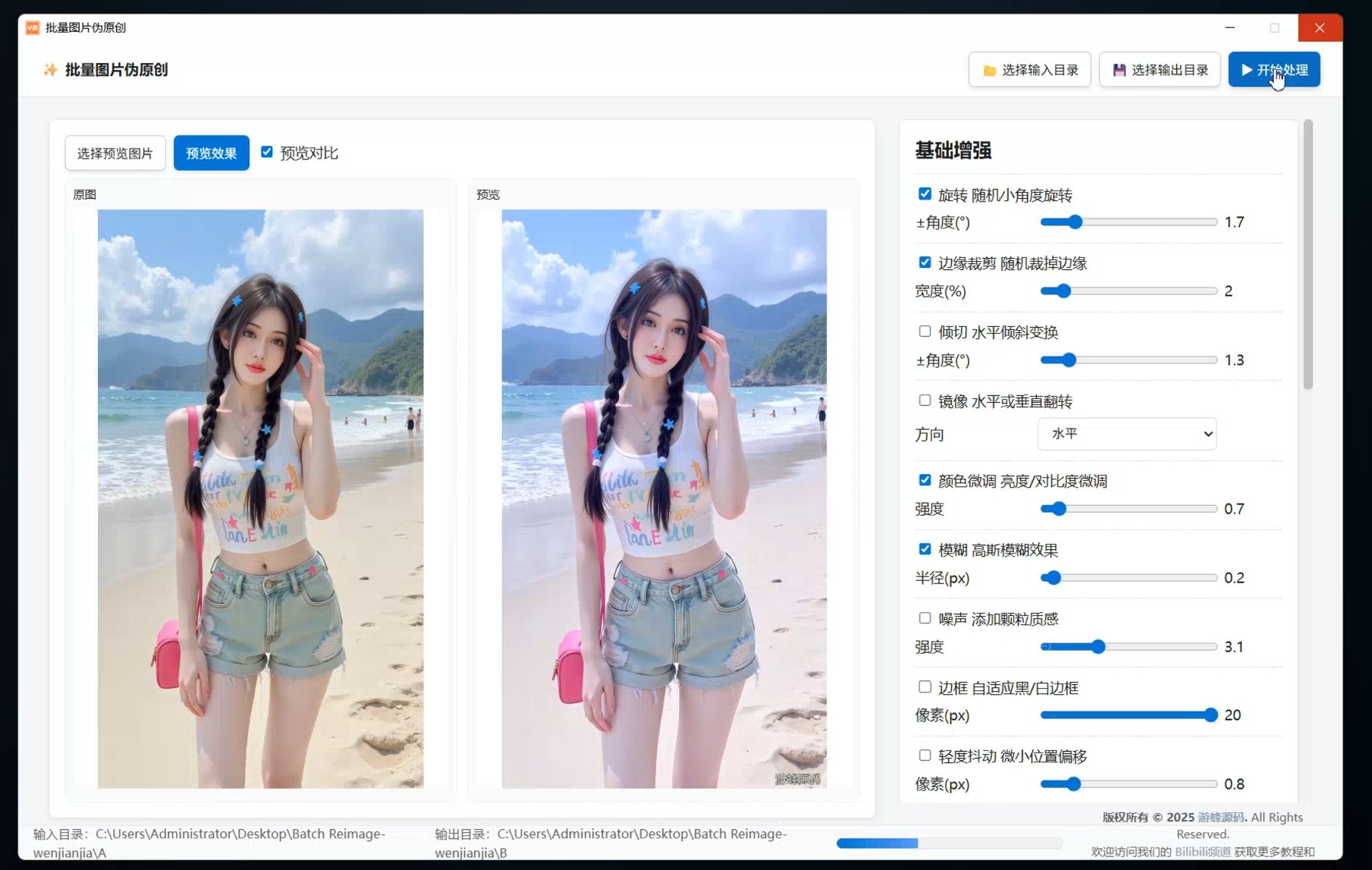Uncheck 颜色微调 亮度/对比度微调 checkbox
The image size is (1372, 870).
pos(925,480)
